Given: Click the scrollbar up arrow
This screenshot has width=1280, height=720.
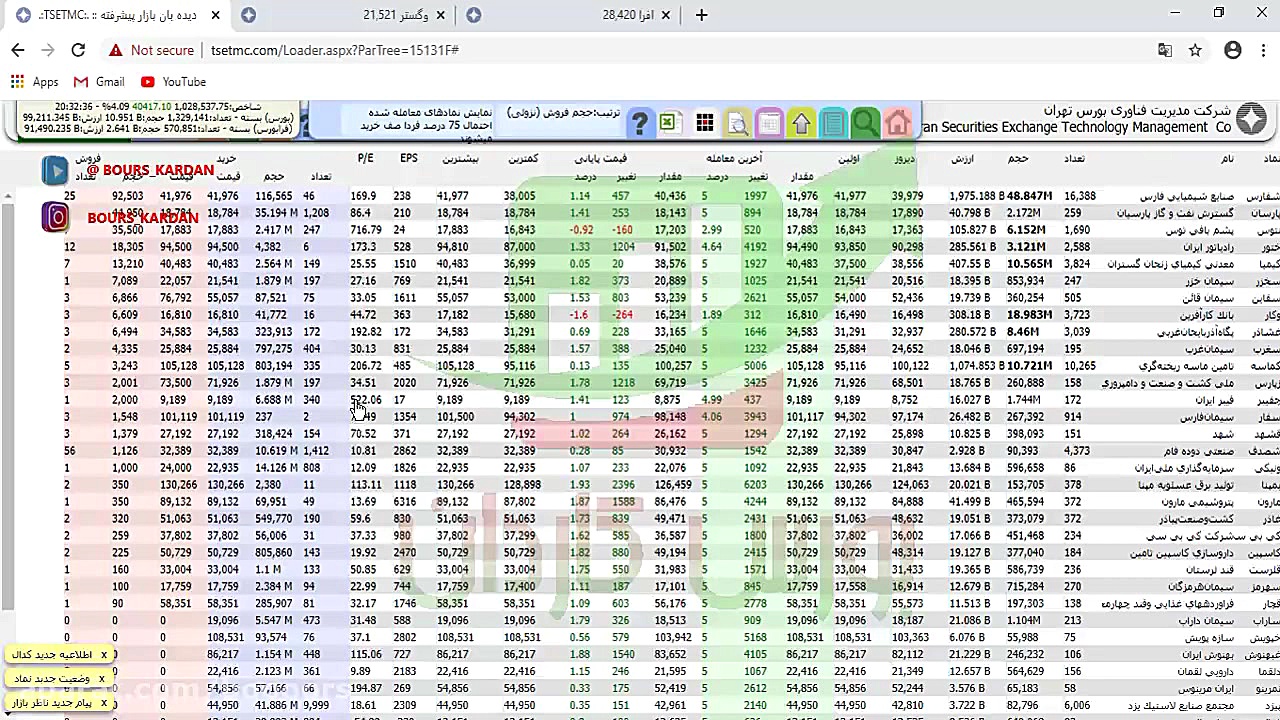Looking at the screenshot, I should pos(7,195).
